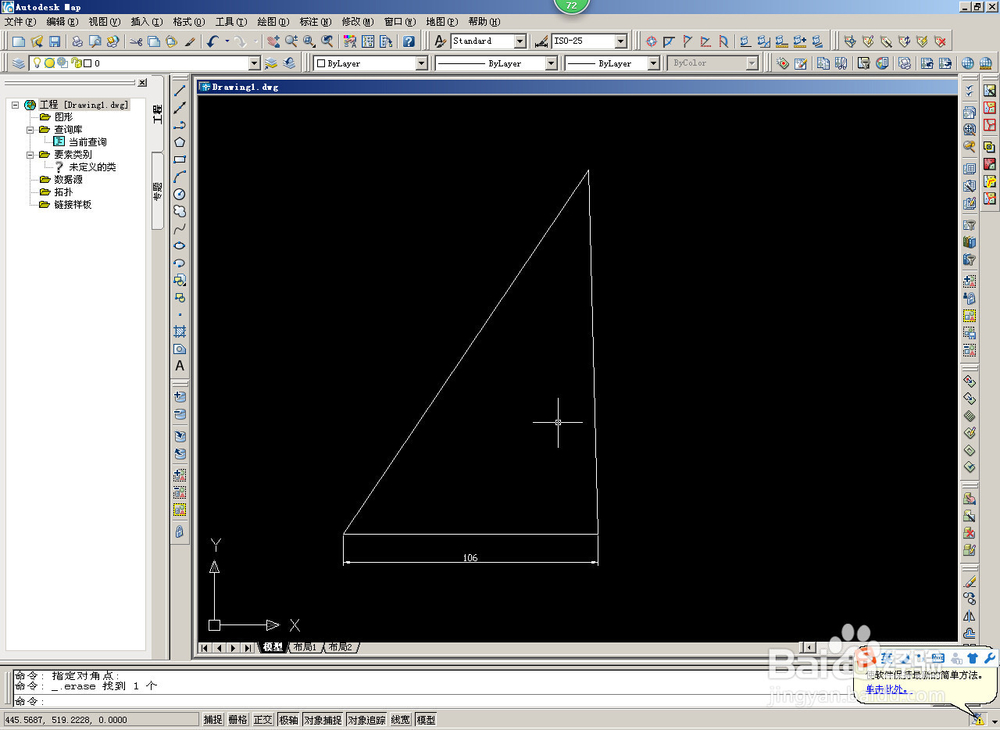
Task: Click the Open file icon
Action: [37, 41]
